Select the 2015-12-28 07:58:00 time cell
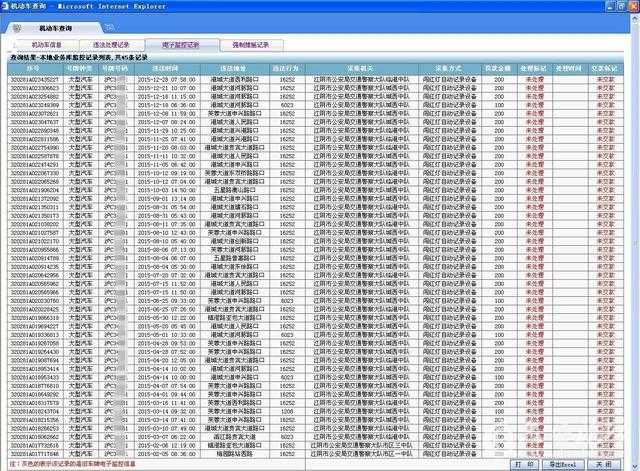Screen dimensions: 640x471 [x=167, y=80]
